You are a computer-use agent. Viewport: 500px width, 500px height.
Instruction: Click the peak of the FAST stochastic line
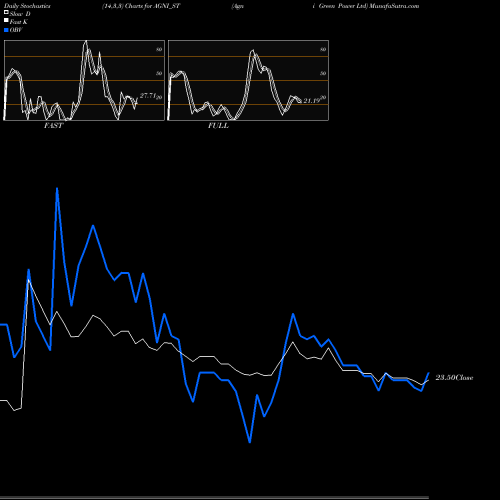tap(86, 42)
